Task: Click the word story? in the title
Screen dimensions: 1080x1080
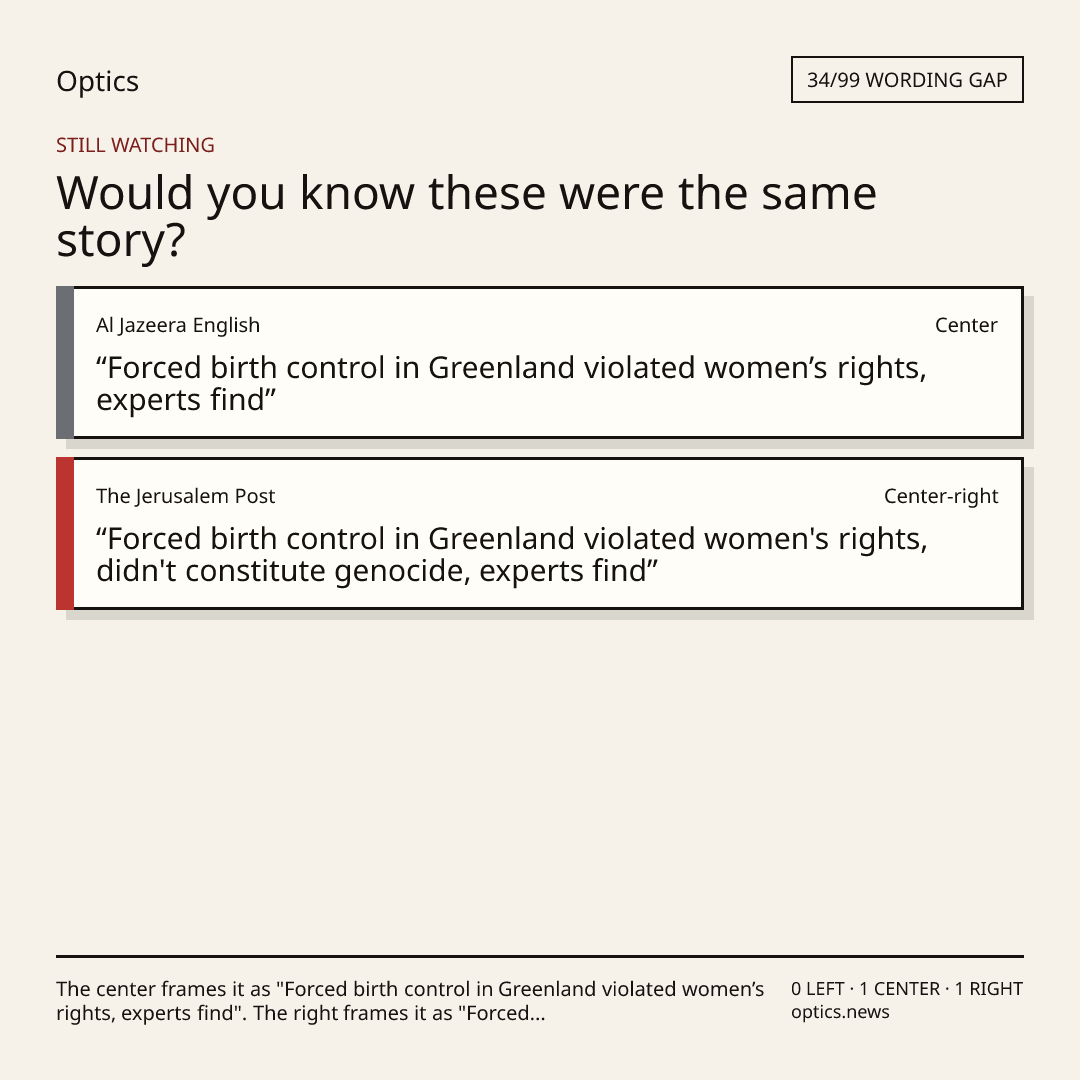Action: (x=121, y=242)
